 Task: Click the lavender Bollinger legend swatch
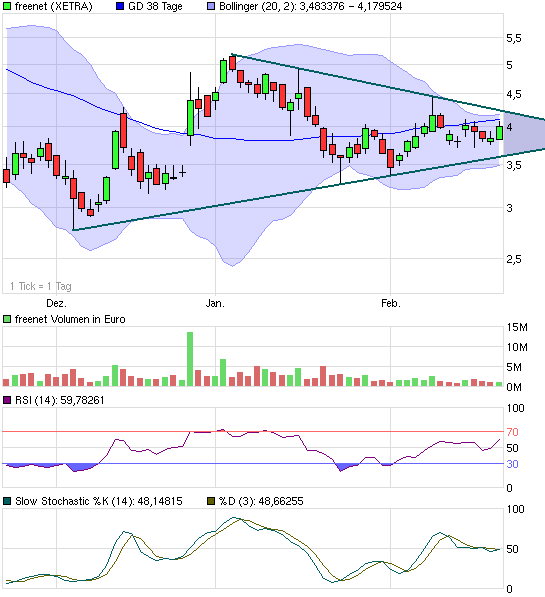point(211,6)
